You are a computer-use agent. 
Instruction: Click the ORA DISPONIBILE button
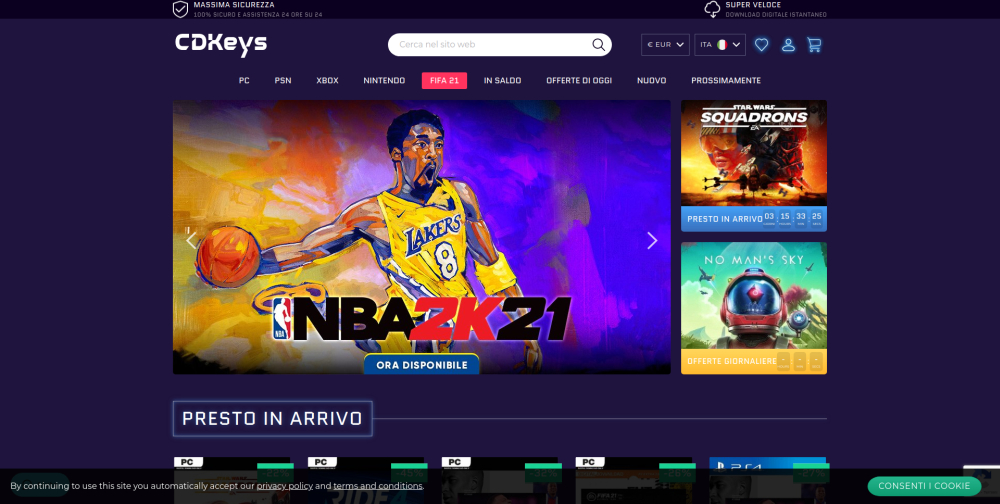click(422, 365)
